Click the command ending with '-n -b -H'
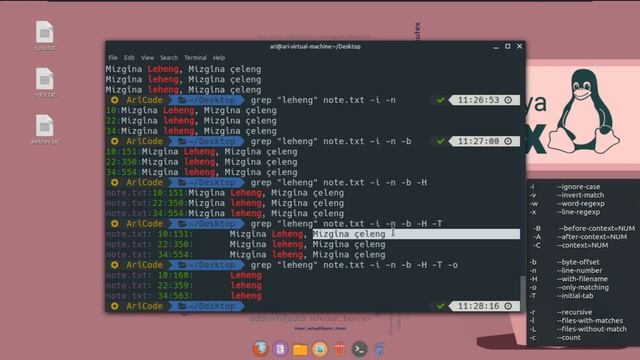The image size is (640, 360). click(338, 182)
